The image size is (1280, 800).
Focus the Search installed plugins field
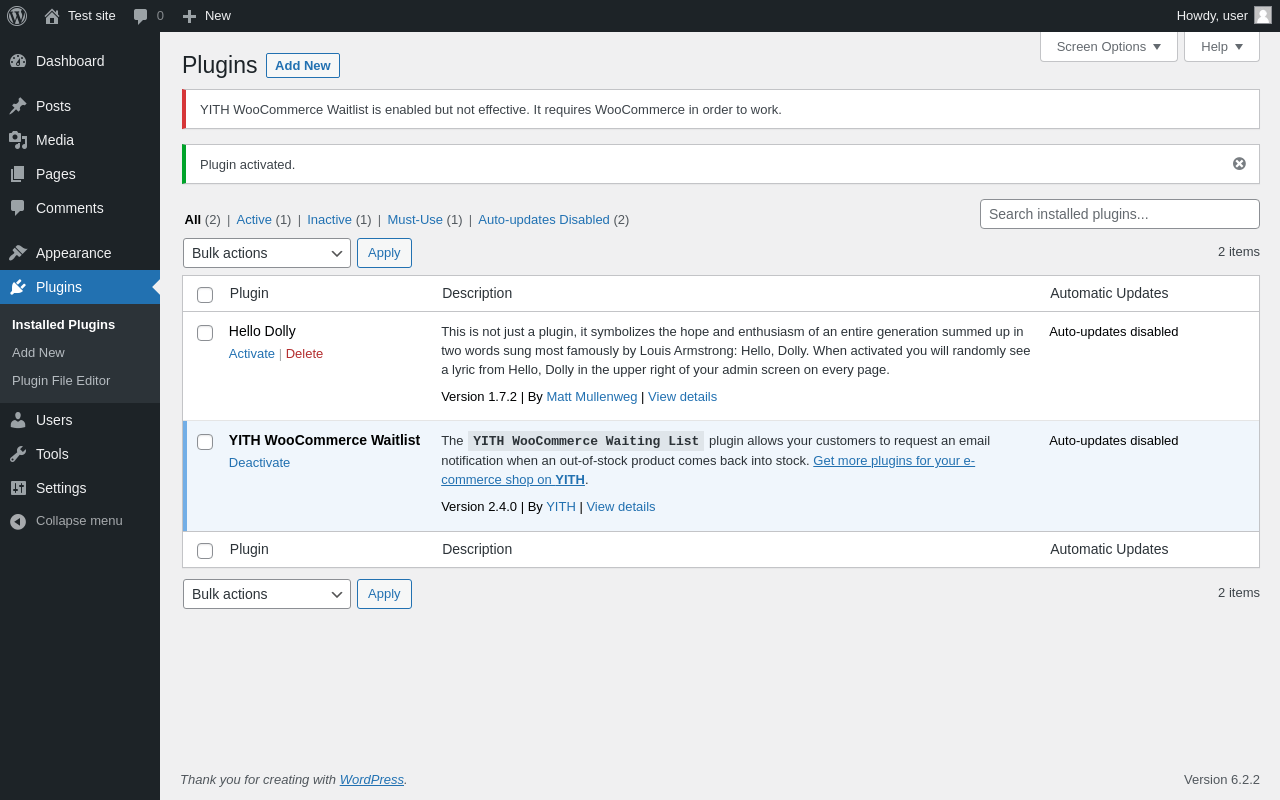[1119, 214]
